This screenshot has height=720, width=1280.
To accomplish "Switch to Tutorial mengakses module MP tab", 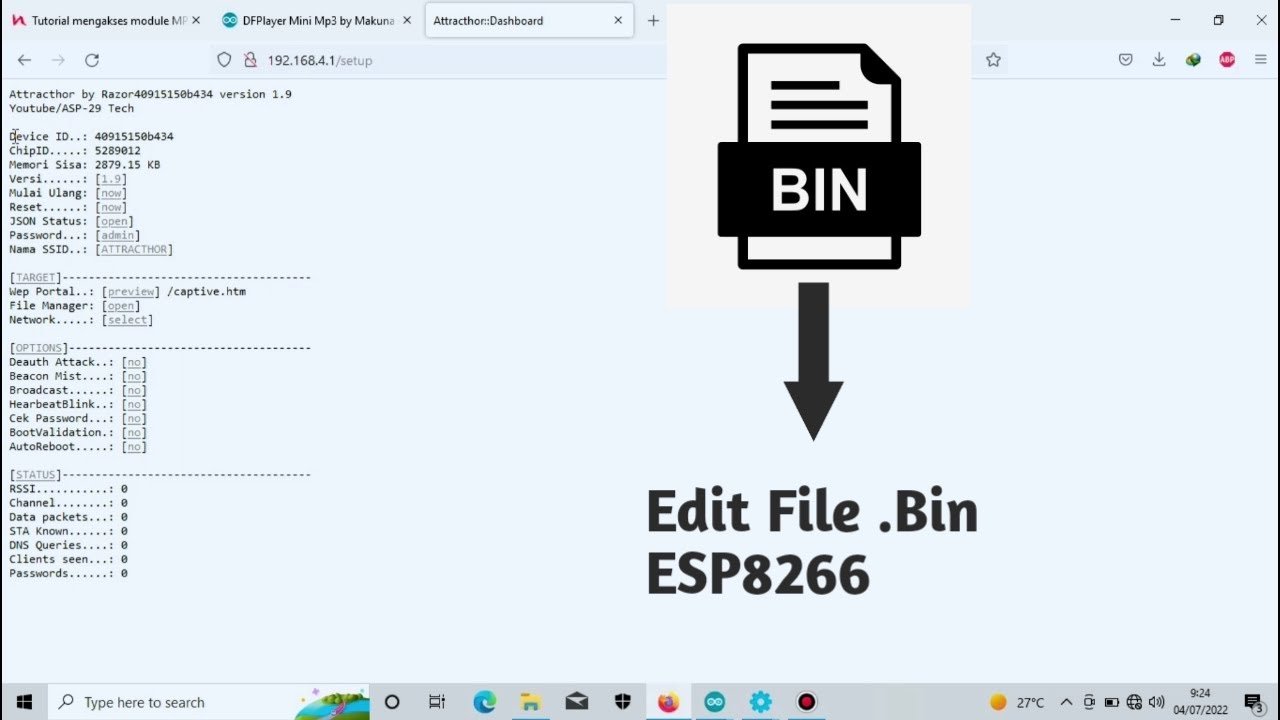I will (106, 20).
